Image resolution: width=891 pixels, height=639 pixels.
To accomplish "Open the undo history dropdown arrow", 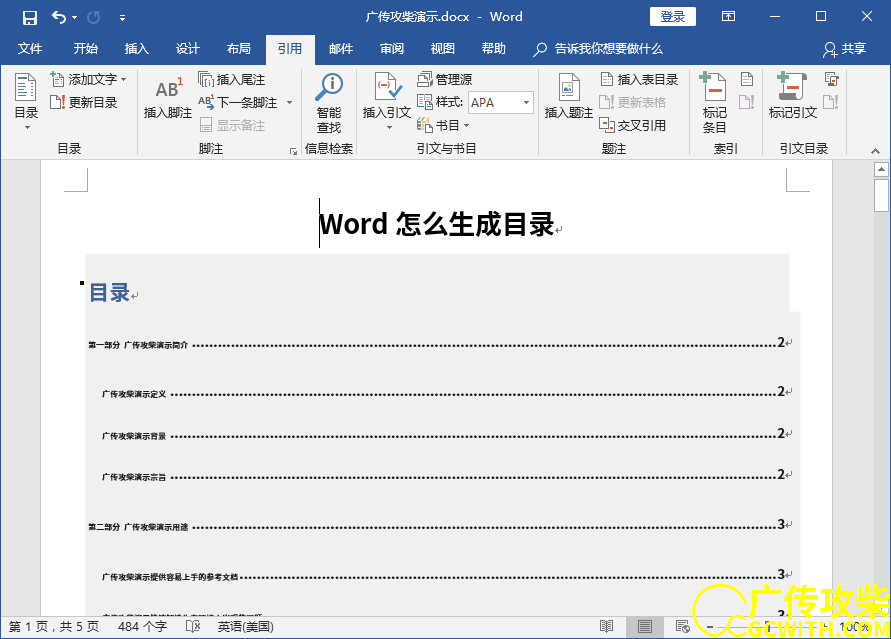I will click(x=74, y=18).
